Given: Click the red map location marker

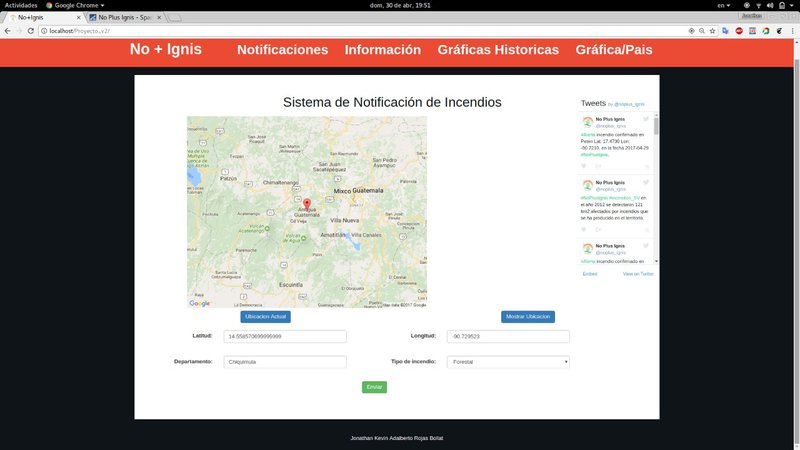Looking at the screenshot, I should tap(307, 204).
